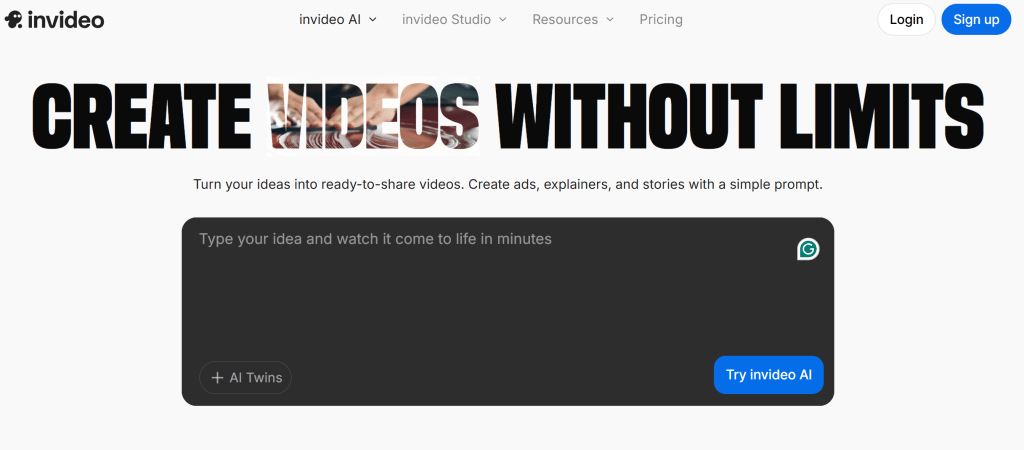Click the WITHOUT LIMITS headline text
The height and width of the screenshot is (450, 1024).
click(740, 116)
